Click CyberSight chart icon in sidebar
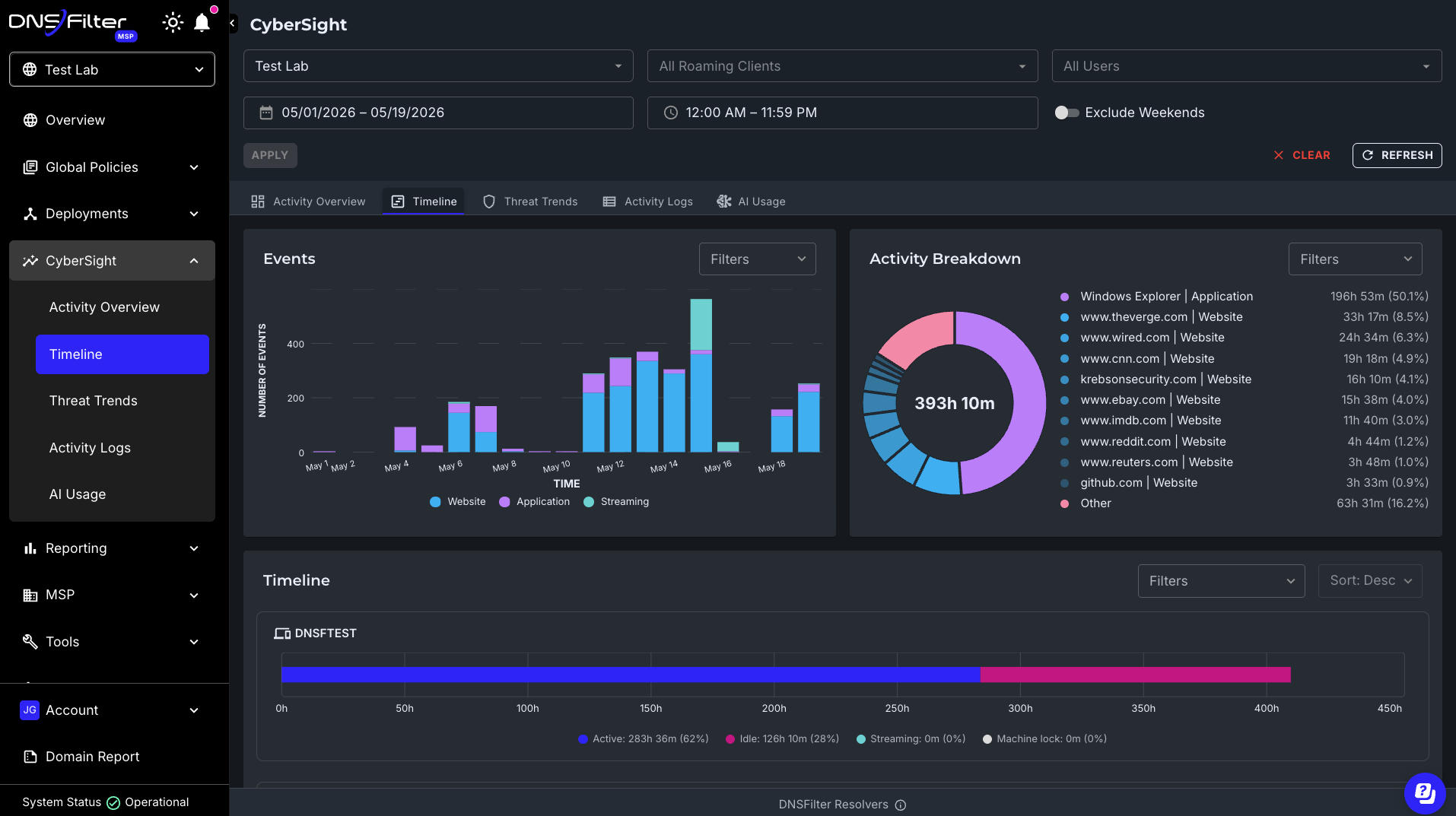Image resolution: width=1456 pixels, height=816 pixels. [30, 261]
